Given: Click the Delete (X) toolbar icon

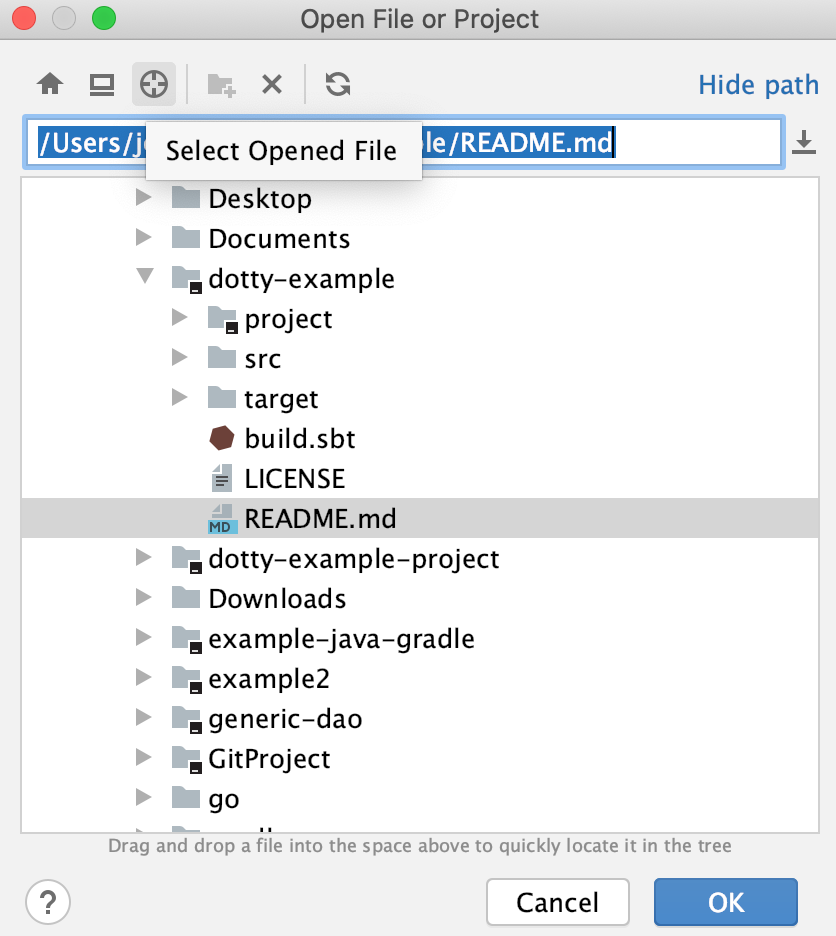Looking at the screenshot, I should click(x=271, y=84).
